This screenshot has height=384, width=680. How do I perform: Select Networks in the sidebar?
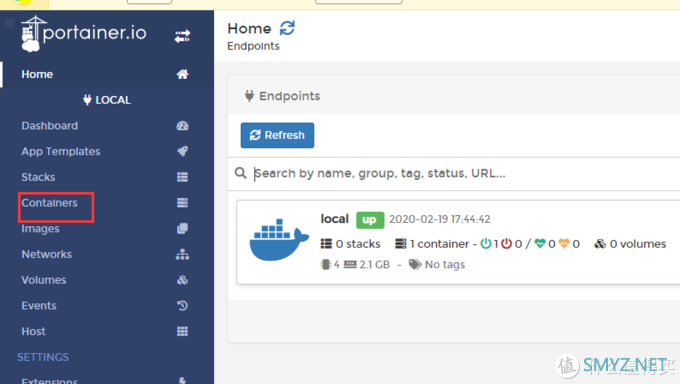point(47,254)
